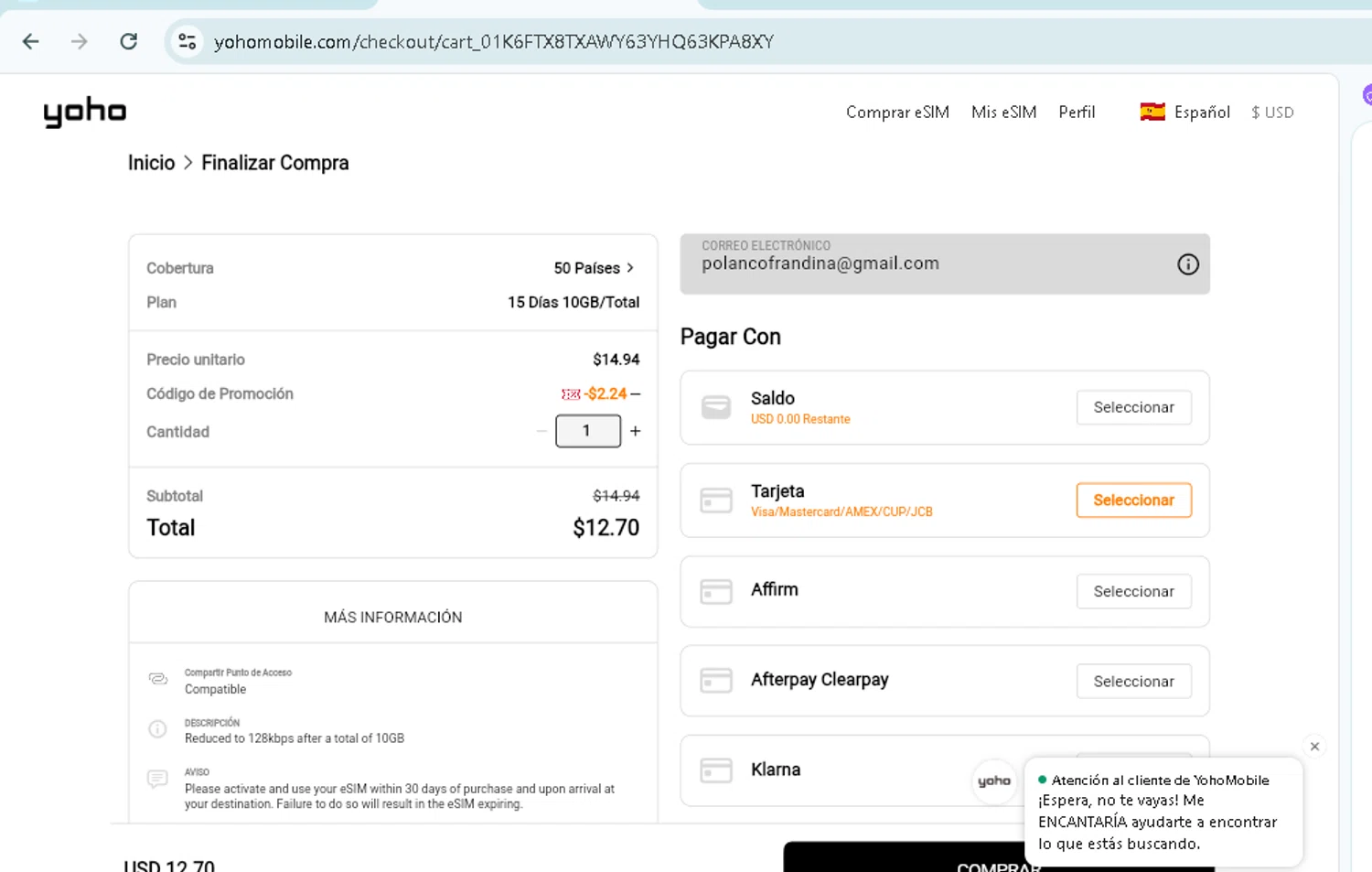Click "Reduced to 128kbps after a total of 10GB"
Screen dimensions: 1372x872
point(295,738)
